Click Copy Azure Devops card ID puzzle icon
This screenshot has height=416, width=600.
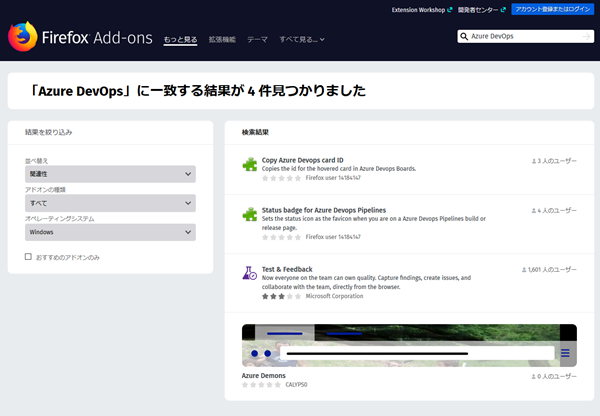(250, 165)
